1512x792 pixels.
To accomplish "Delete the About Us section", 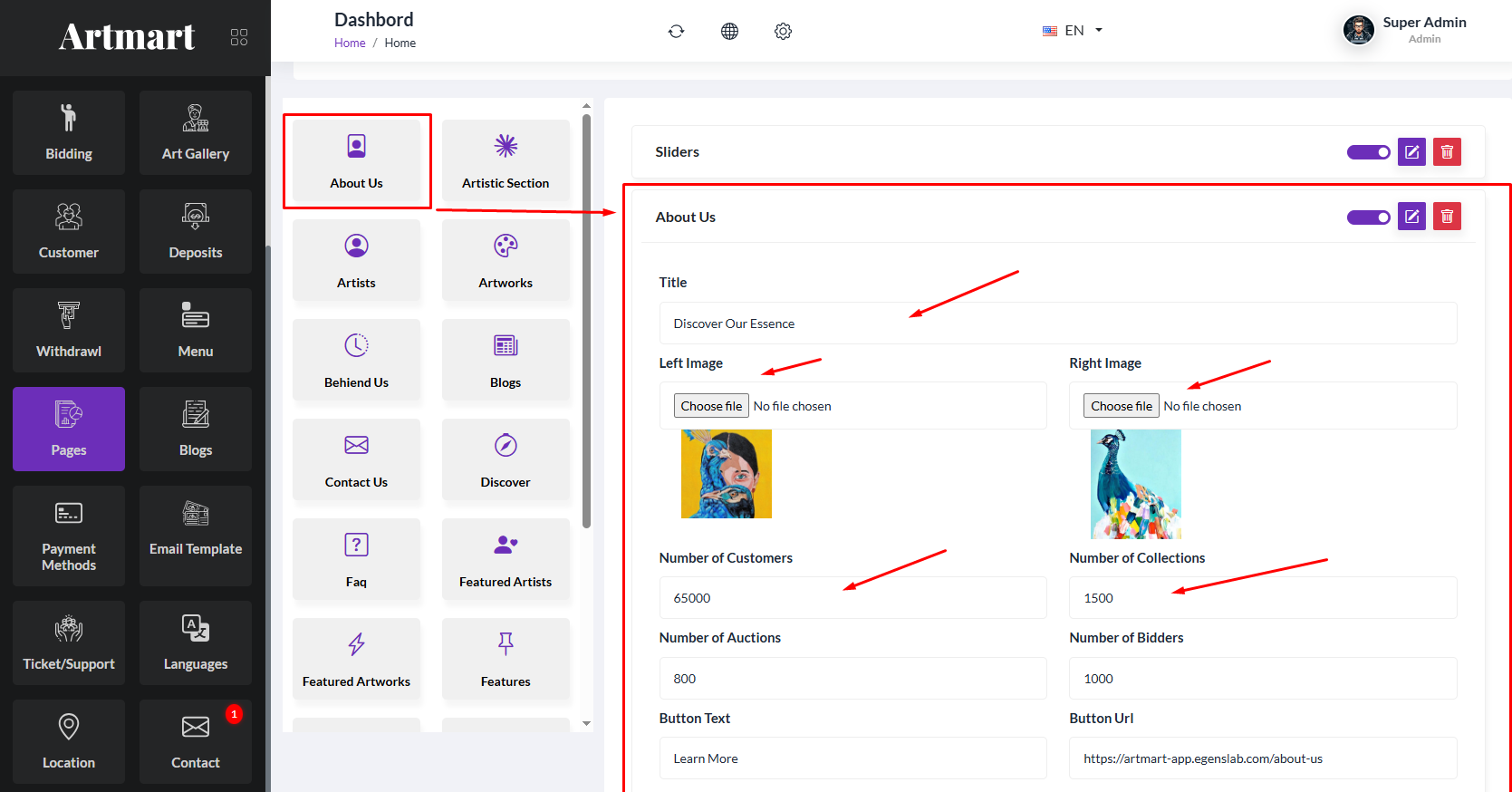I will click(x=1447, y=217).
